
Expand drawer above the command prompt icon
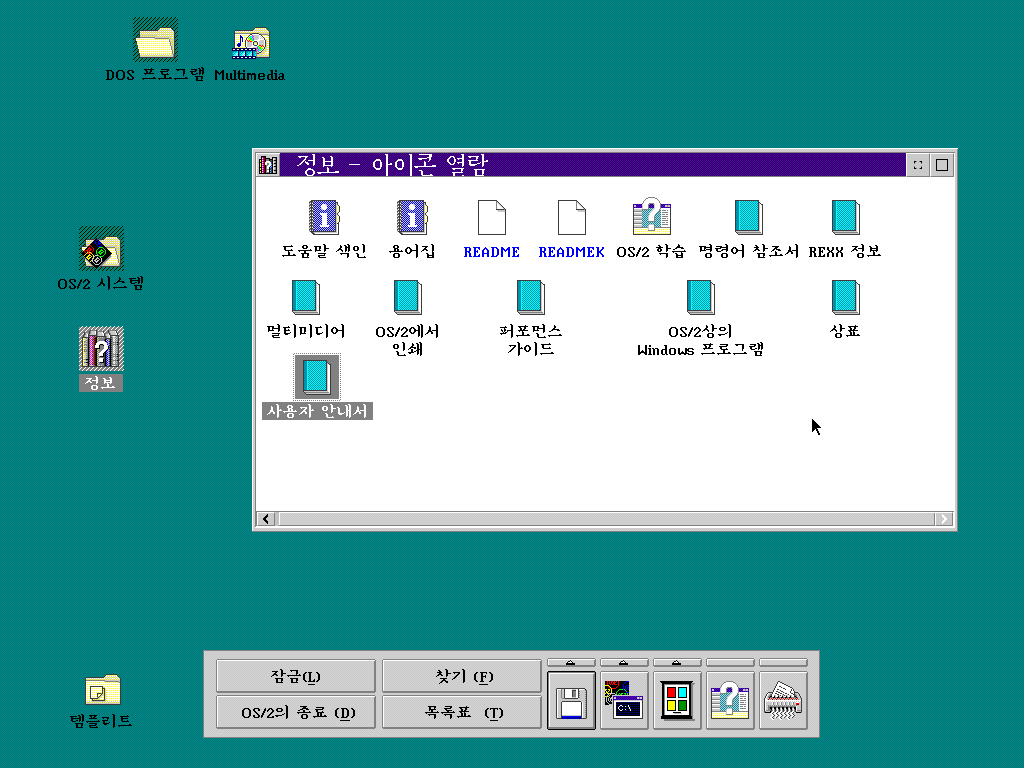[624, 663]
